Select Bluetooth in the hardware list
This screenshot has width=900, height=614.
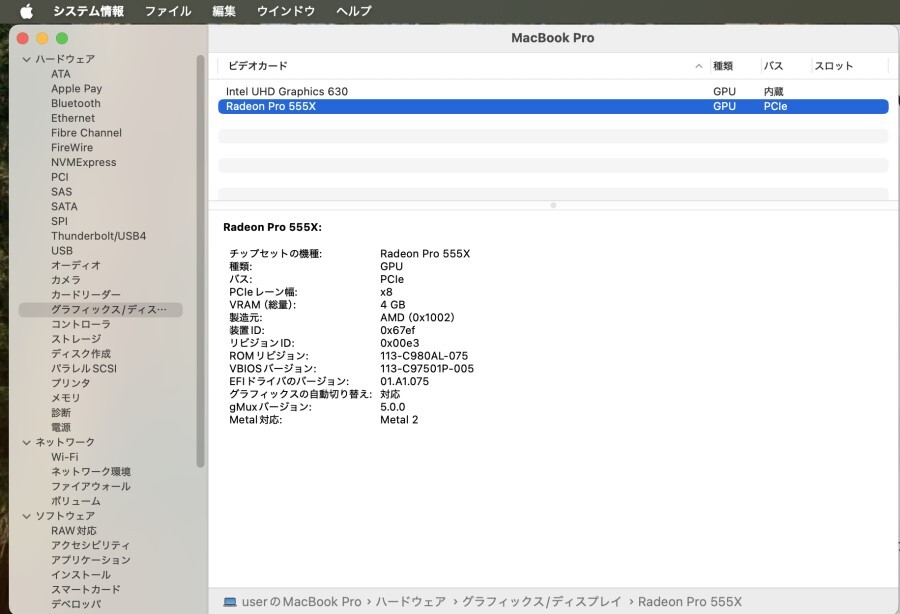(x=75, y=103)
